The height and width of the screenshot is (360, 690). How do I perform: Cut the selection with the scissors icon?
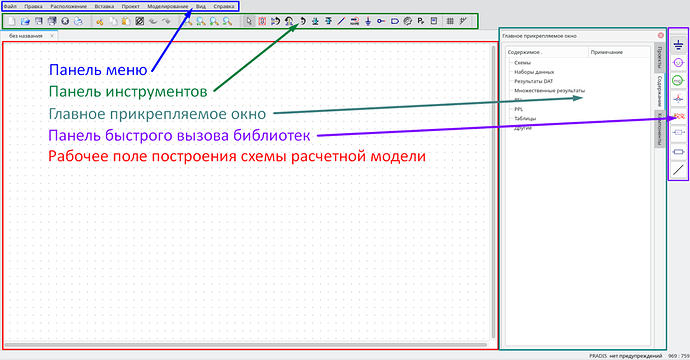point(100,21)
